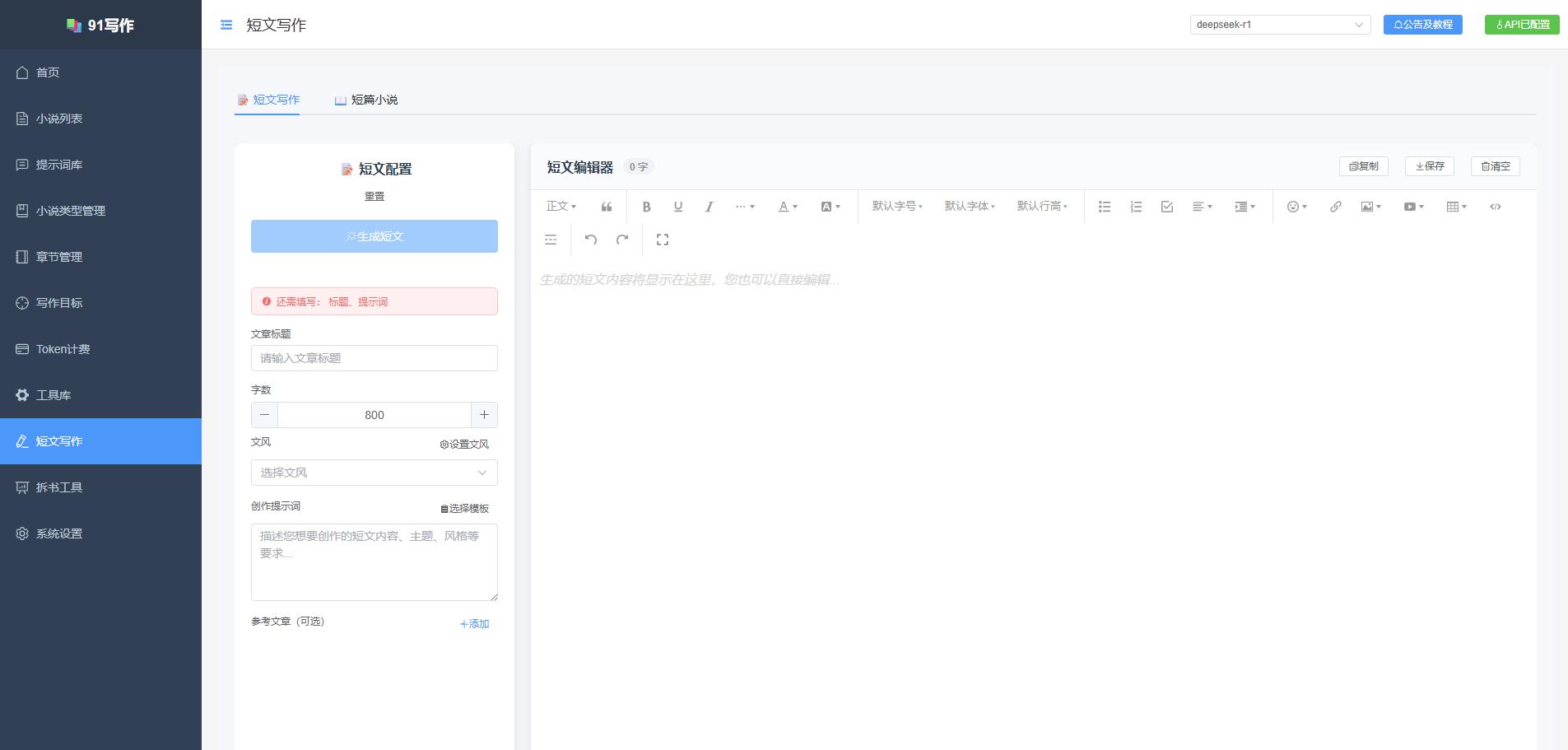Open the deepseek-r1 model dropdown
This screenshot has height=750, width=1568.
click(x=1280, y=25)
